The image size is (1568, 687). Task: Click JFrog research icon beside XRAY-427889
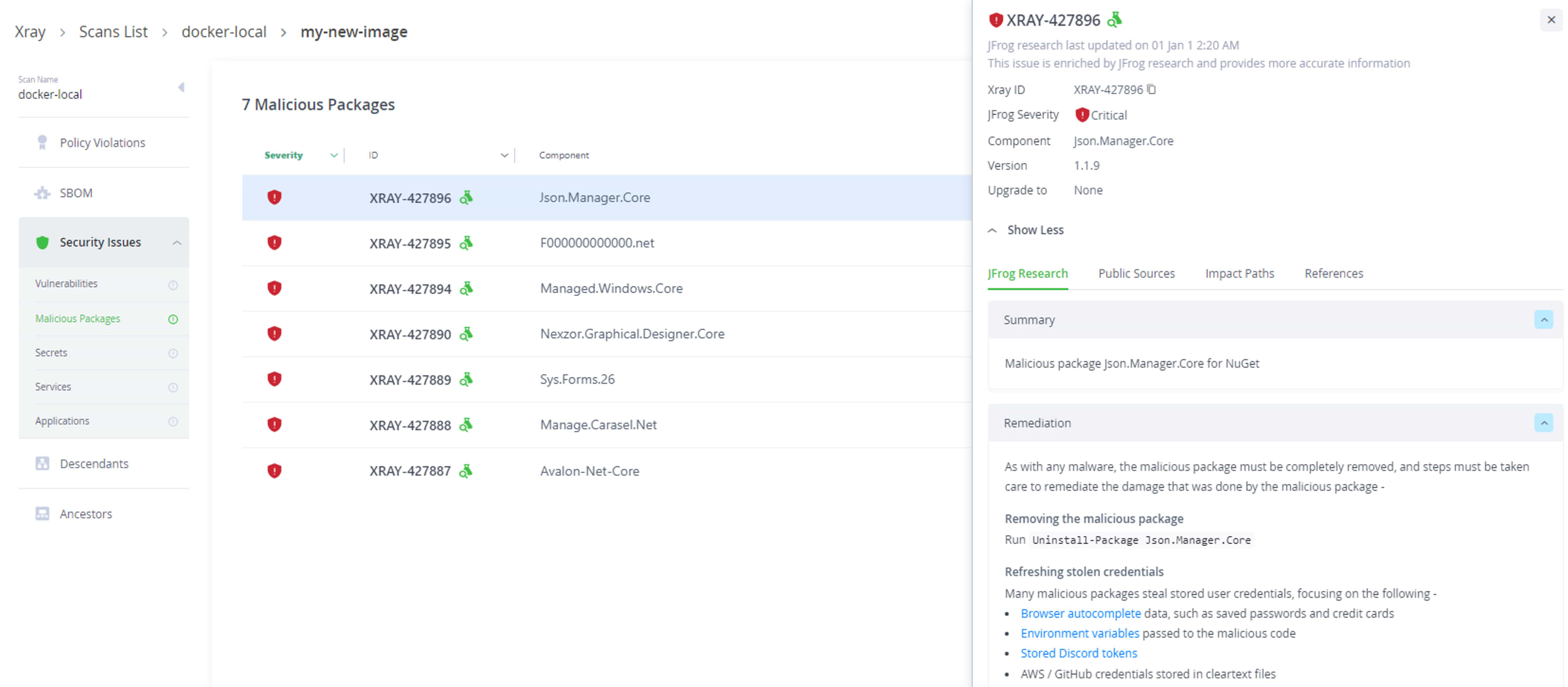point(466,379)
